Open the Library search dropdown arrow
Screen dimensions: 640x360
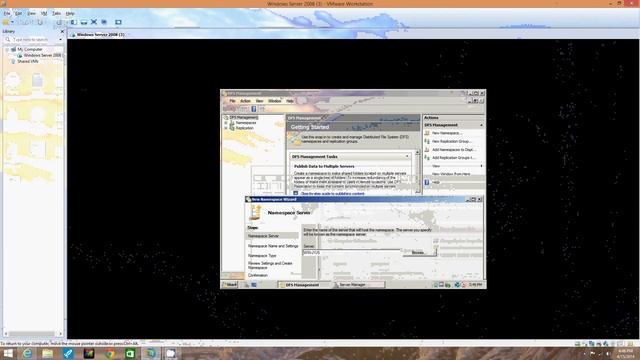(x=61, y=40)
